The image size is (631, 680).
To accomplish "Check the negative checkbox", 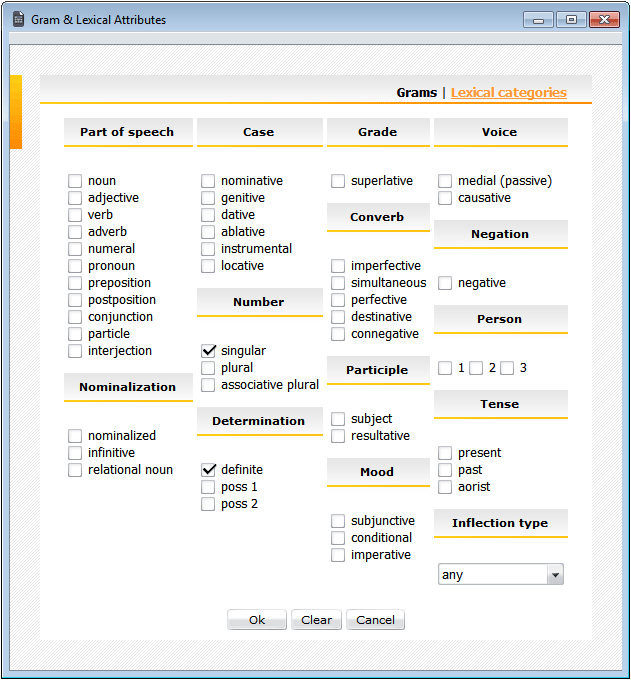I will tap(445, 283).
